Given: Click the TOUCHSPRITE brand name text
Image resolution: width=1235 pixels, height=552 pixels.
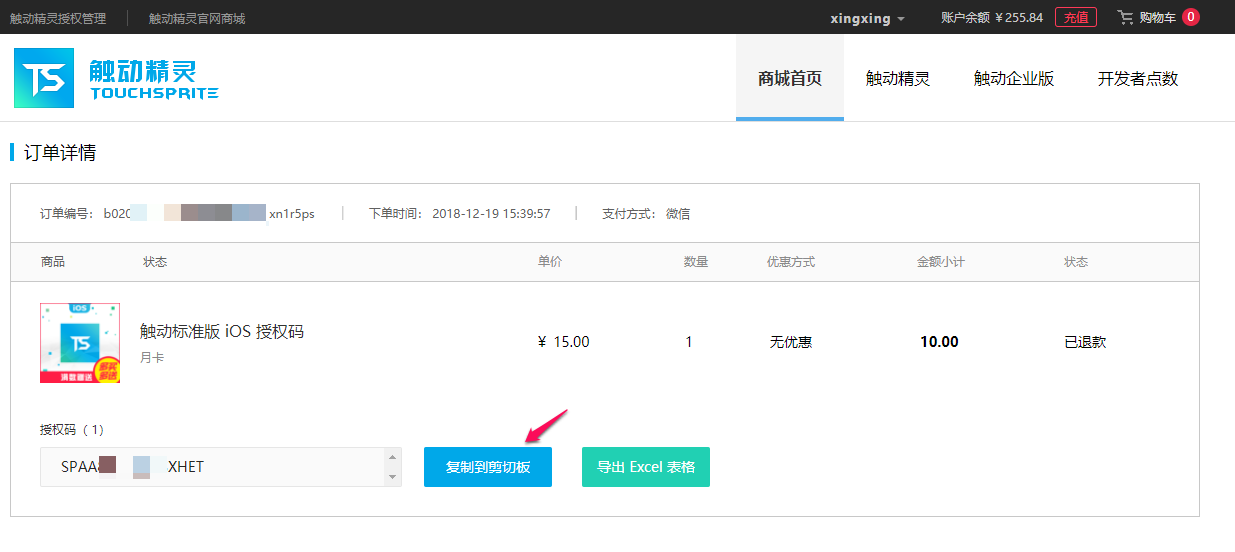Looking at the screenshot, I should 154,94.
